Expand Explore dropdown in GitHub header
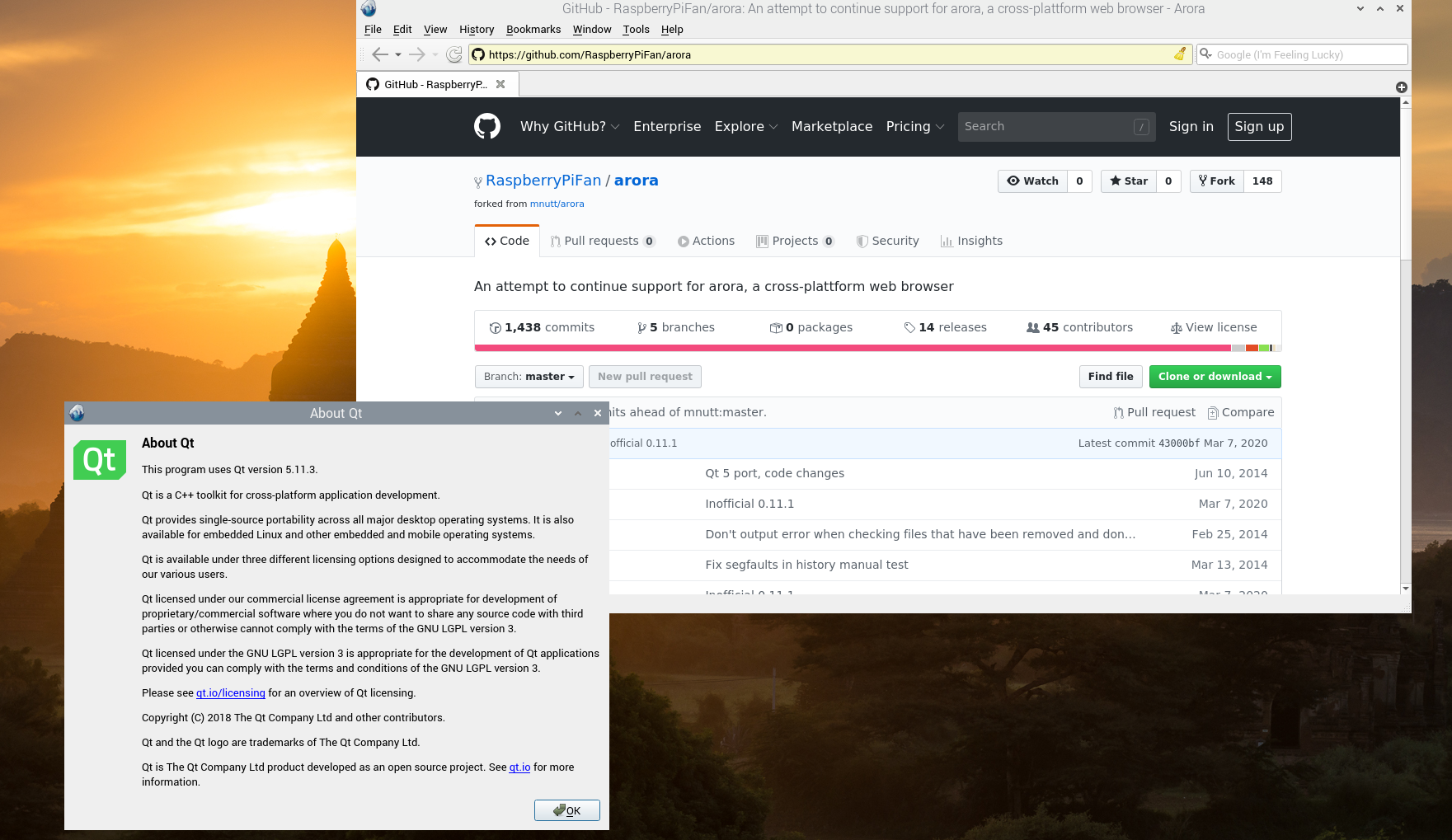The height and width of the screenshot is (840, 1452). click(x=746, y=126)
